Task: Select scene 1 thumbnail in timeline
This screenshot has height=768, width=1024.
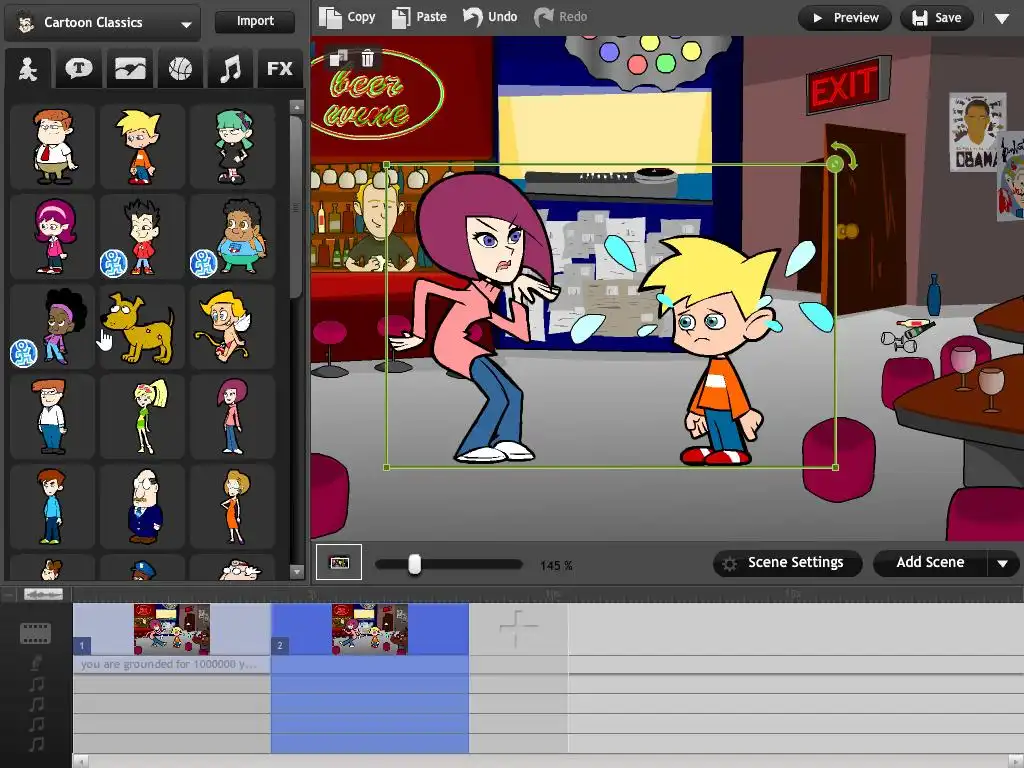Action: click(x=172, y=629)
